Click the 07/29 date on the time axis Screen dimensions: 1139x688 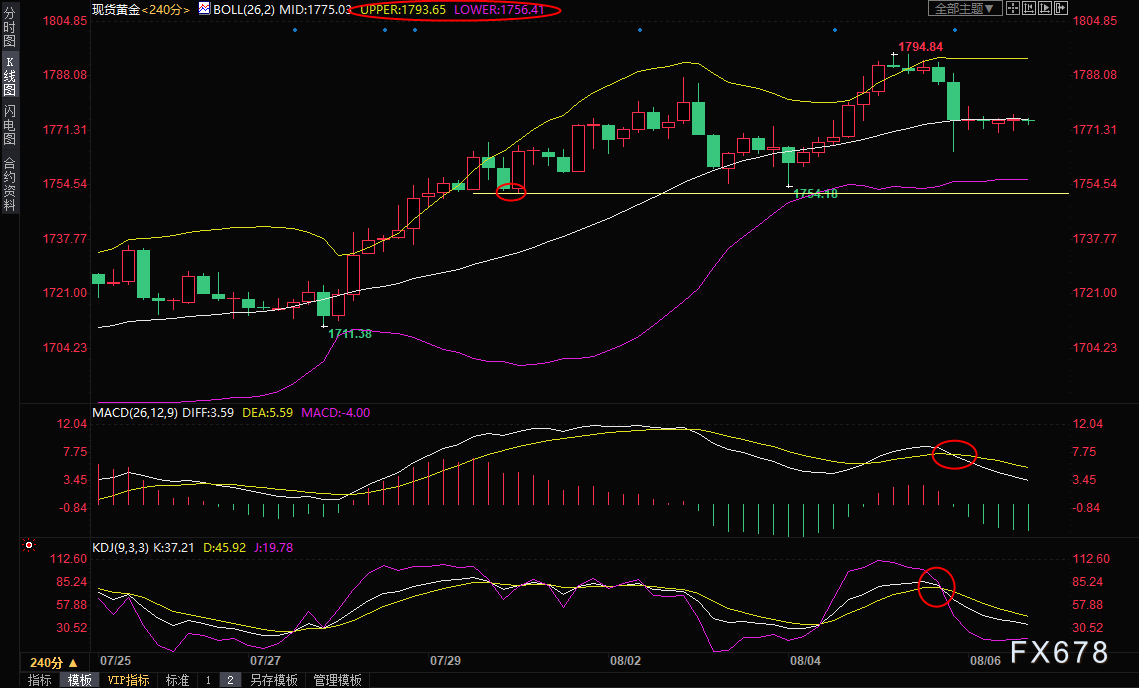[445, 660]
